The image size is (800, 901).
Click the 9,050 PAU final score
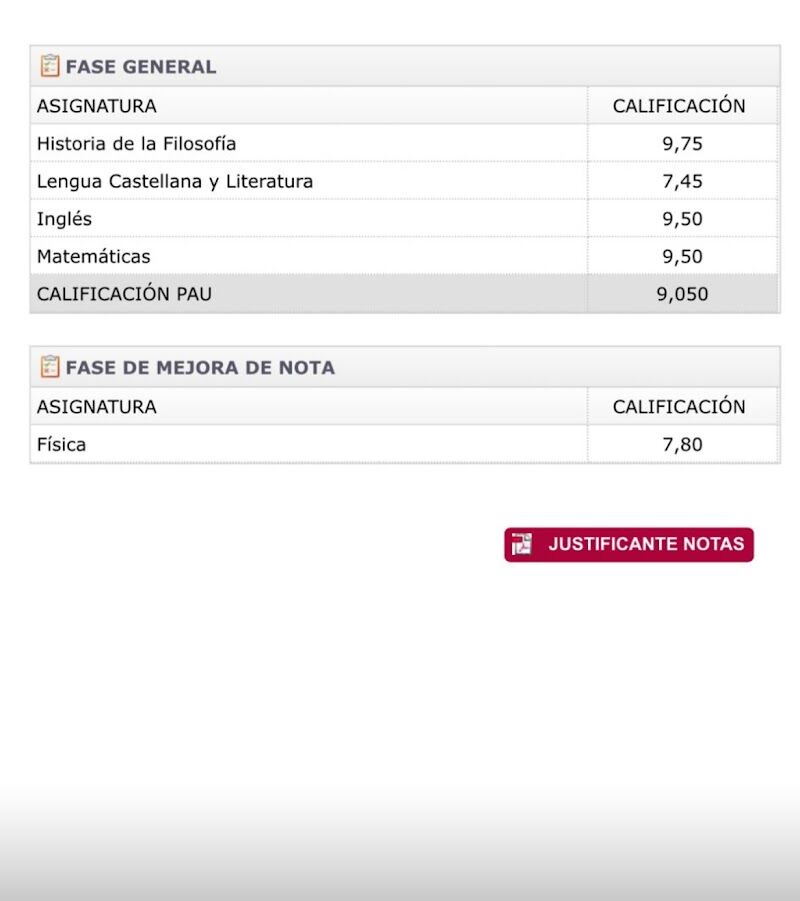[682, 295]
